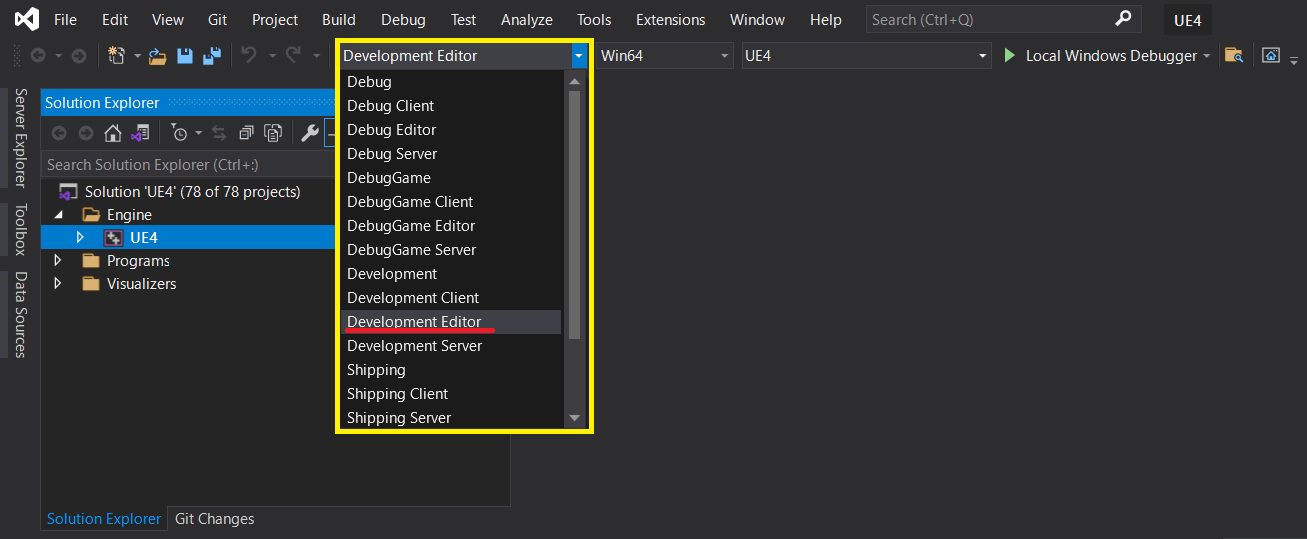Switch to the Solution Explorer tab
This screenshot has height=539, width=1307.
104,519
